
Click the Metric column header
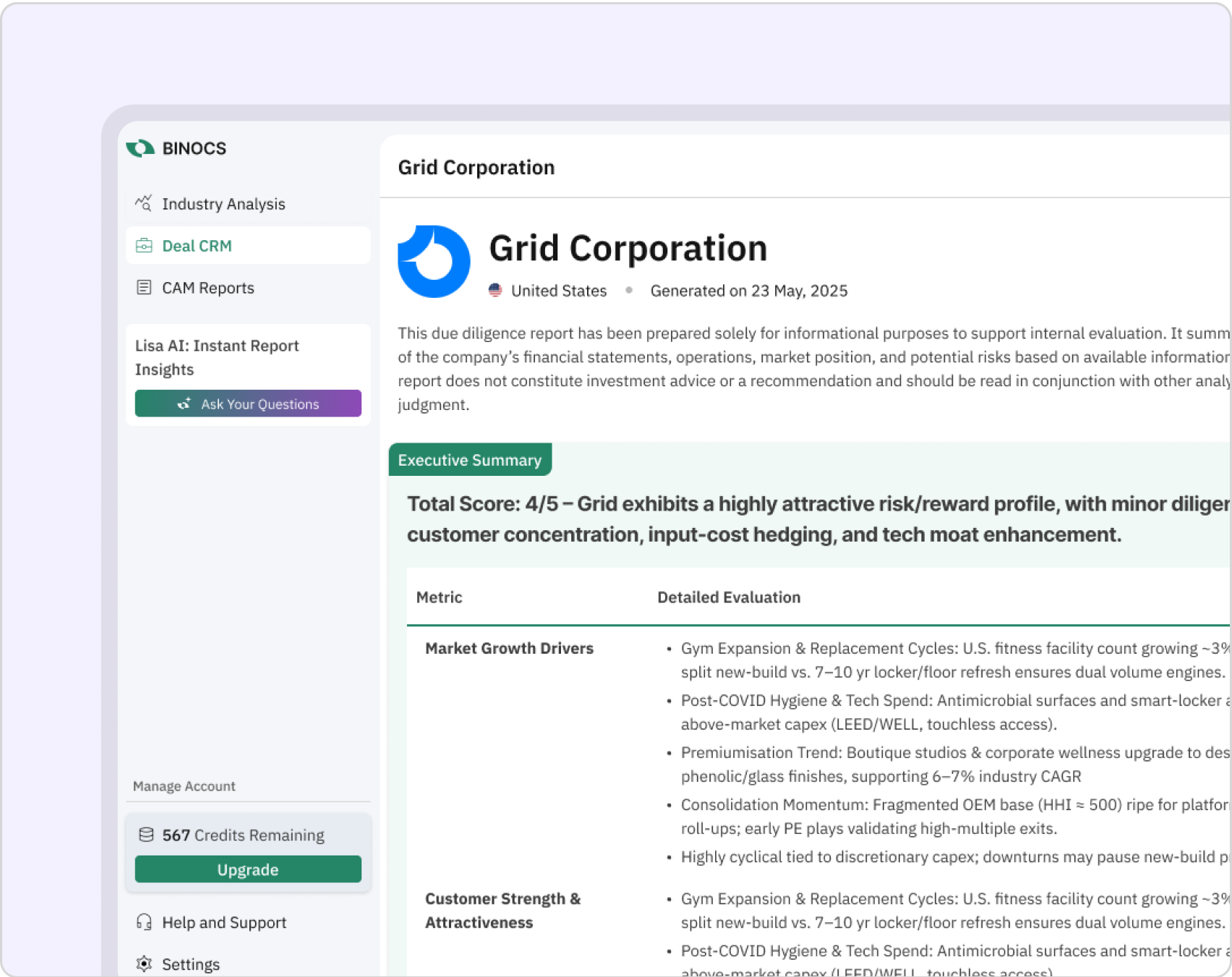click(439, 597)
